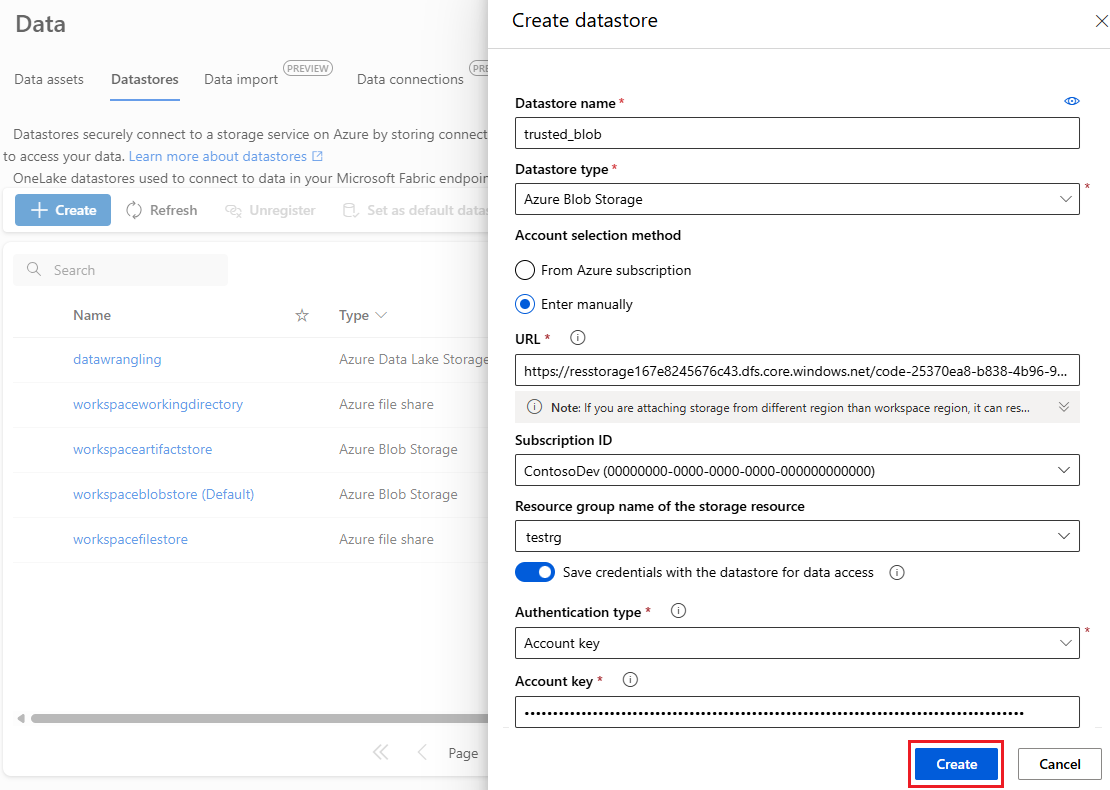Screen dimensions: 1110x790
Task: Select the Enter manually radio option
Action: (525, 304)
